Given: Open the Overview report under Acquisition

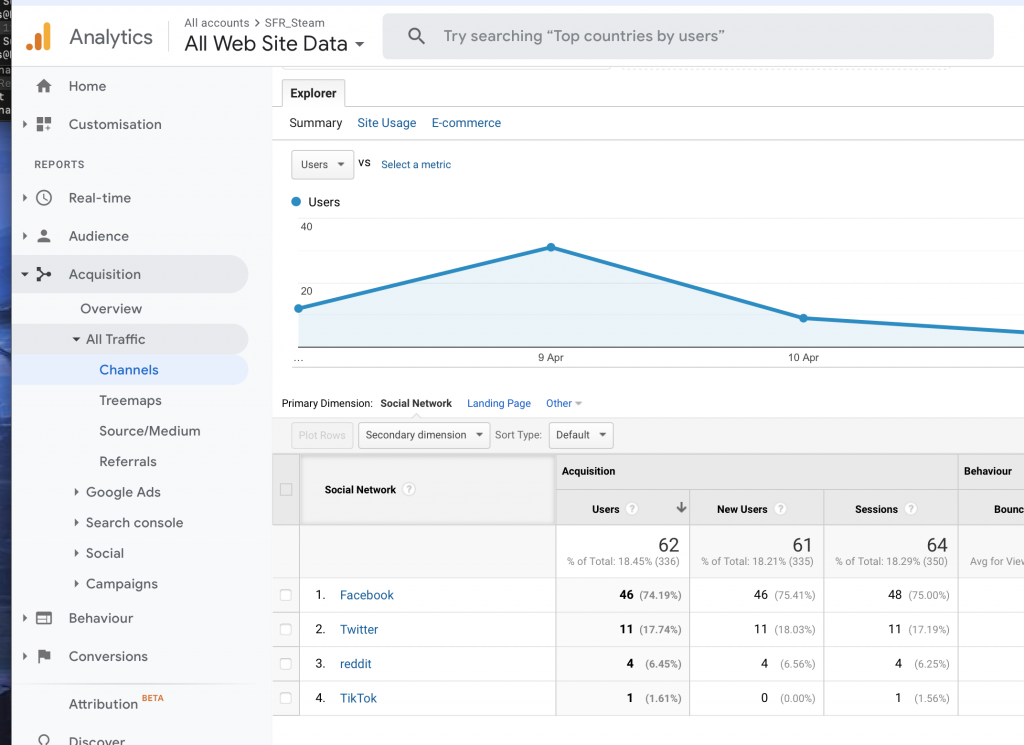Looking at the screenshot, I should pos(111,308).
